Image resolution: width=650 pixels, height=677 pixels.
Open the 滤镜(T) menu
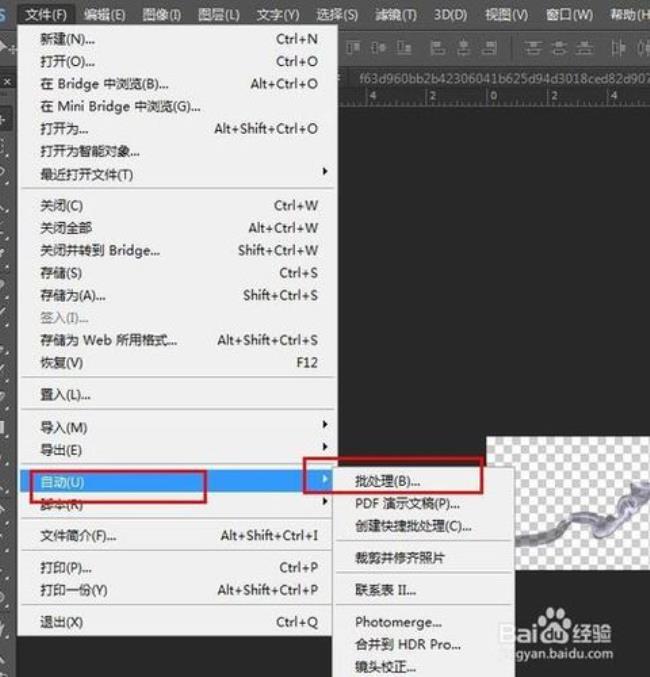(x=396, y=15)
